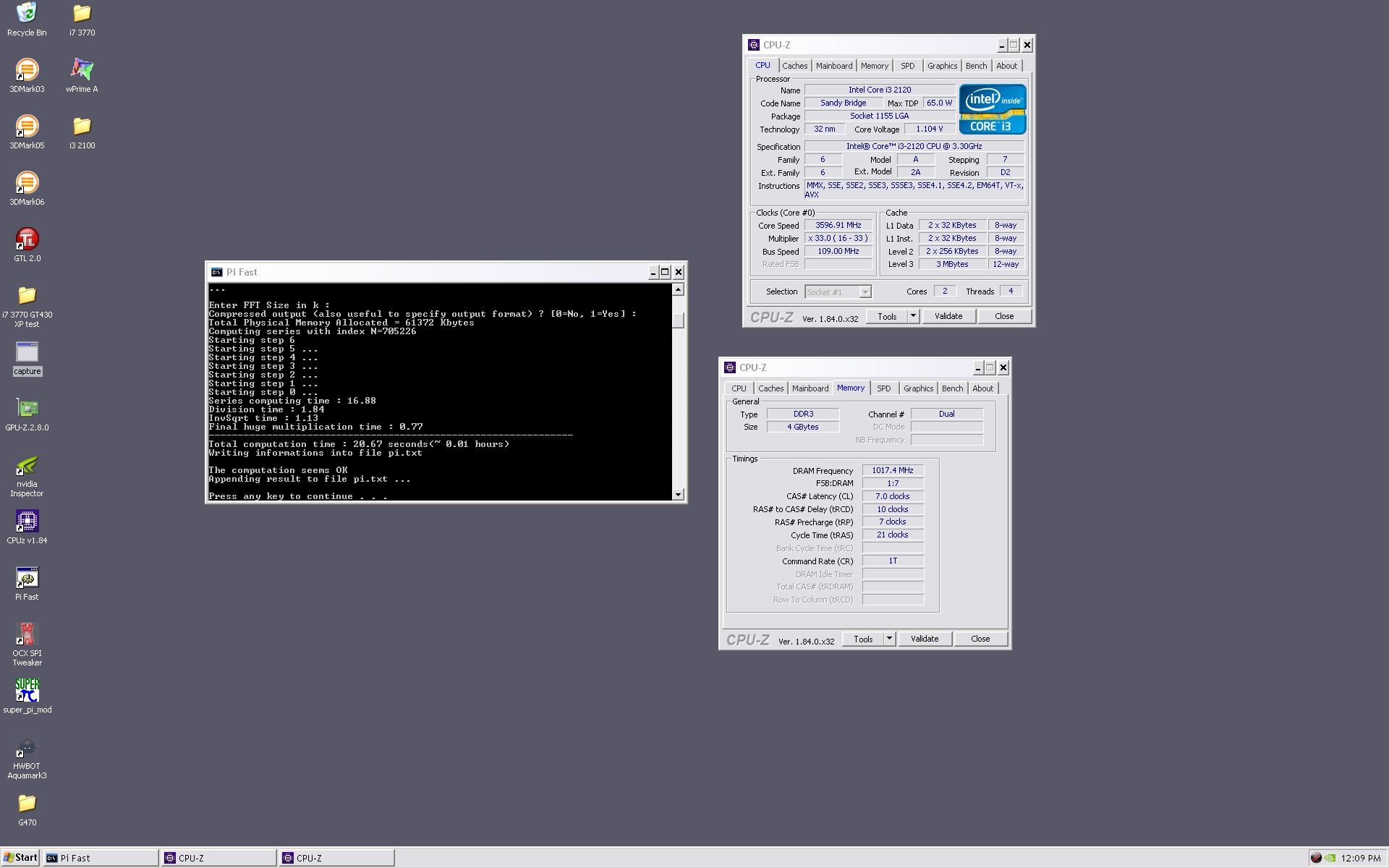This screenshot has height=868, width=1389.
Task: Click the NVIDIA system tray icon
Action: [x=1330, y=858]
